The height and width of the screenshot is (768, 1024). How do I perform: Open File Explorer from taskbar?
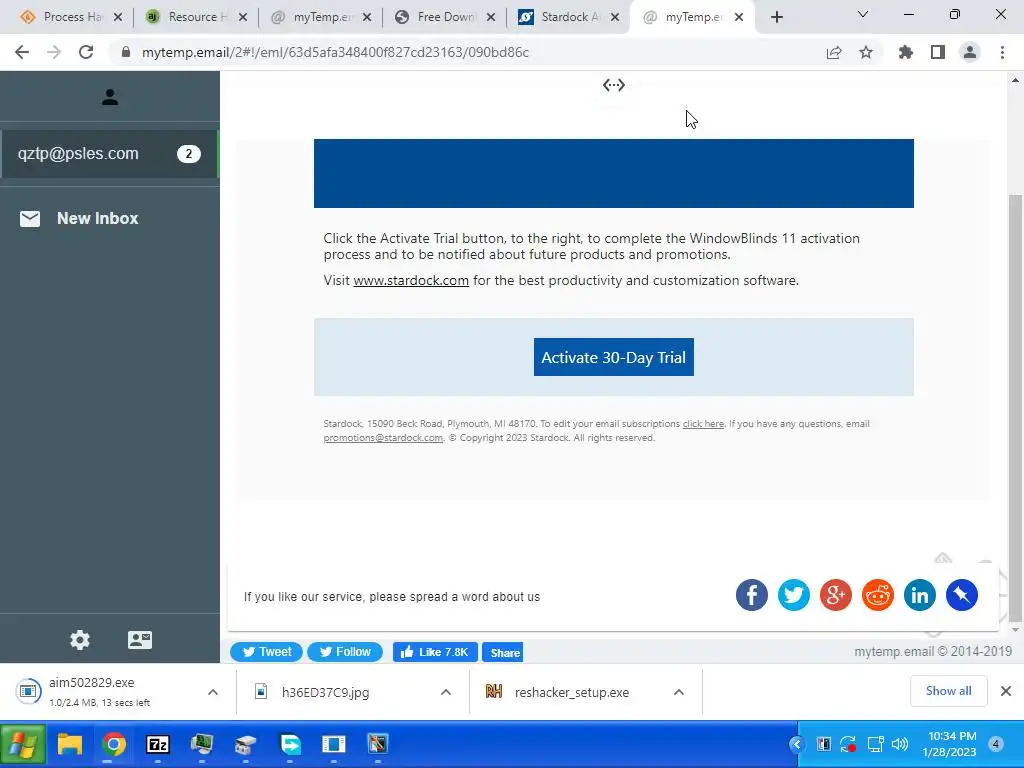pyautogui.click(x=70, y=744)
